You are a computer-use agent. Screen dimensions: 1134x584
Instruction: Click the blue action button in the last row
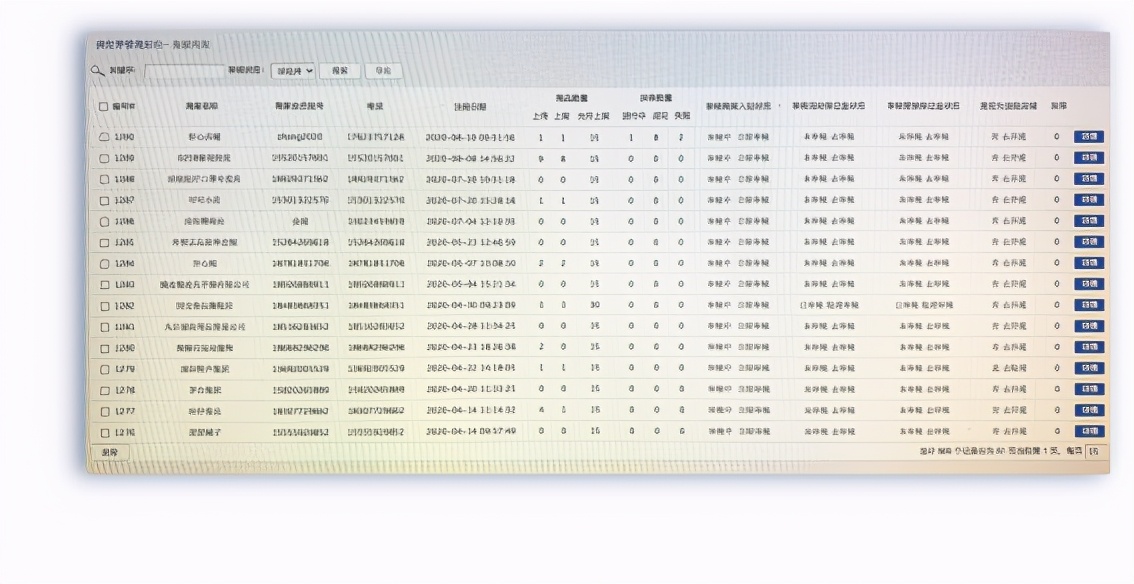click(x=1088, y=431)
